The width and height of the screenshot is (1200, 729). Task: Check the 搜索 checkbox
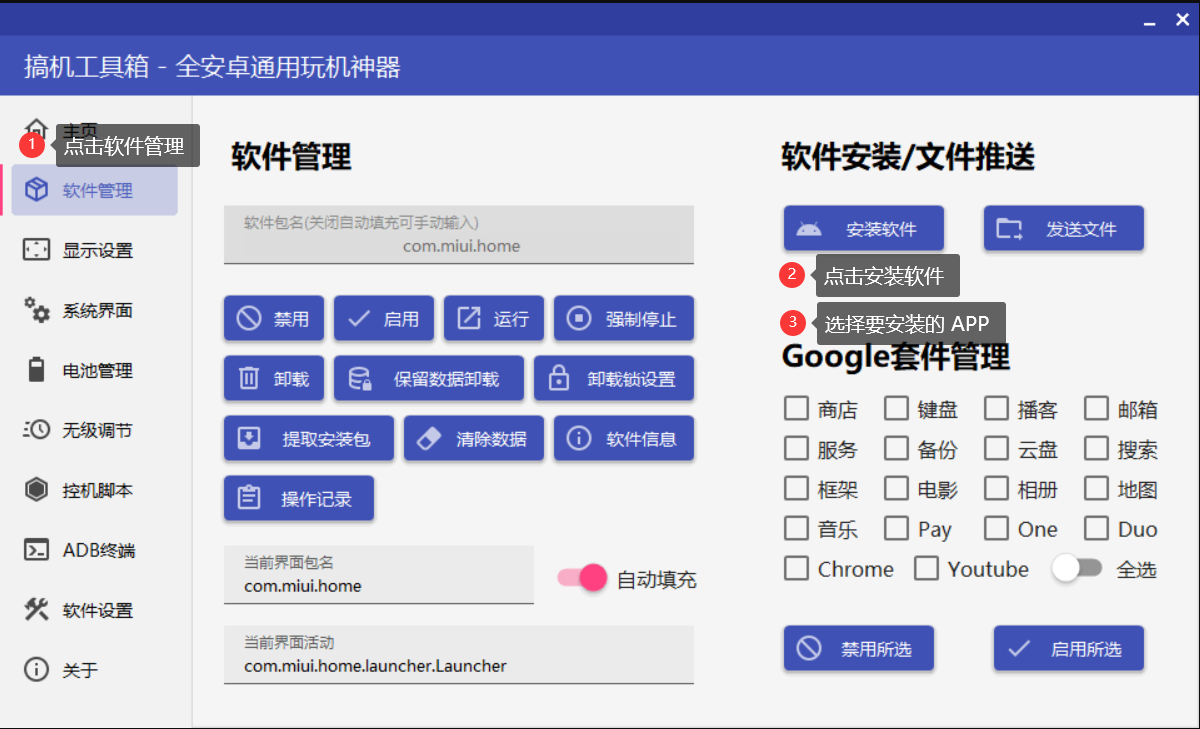[1096, 448]
